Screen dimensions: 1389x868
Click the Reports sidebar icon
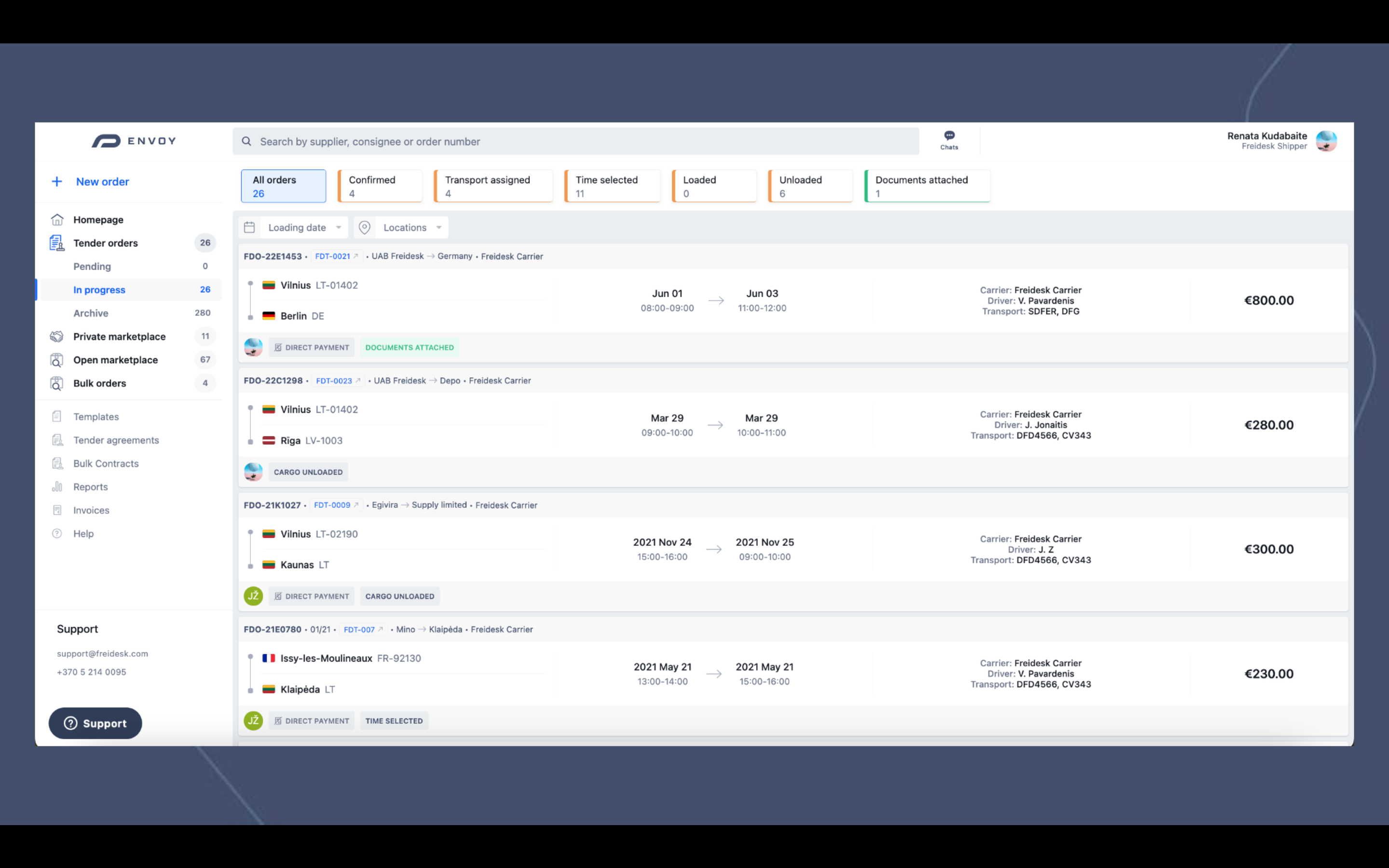(x=57, y=486)
